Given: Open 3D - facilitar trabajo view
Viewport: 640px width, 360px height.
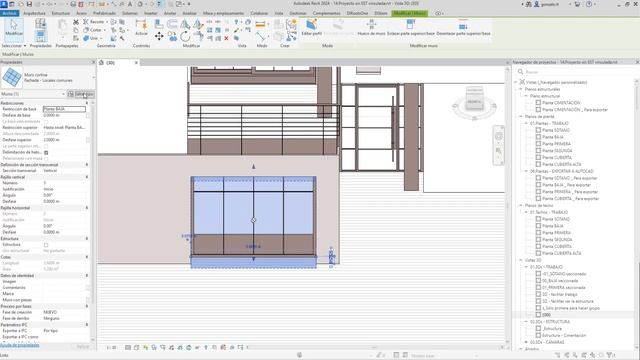Looking at the screenshot, I should (556, 294).
